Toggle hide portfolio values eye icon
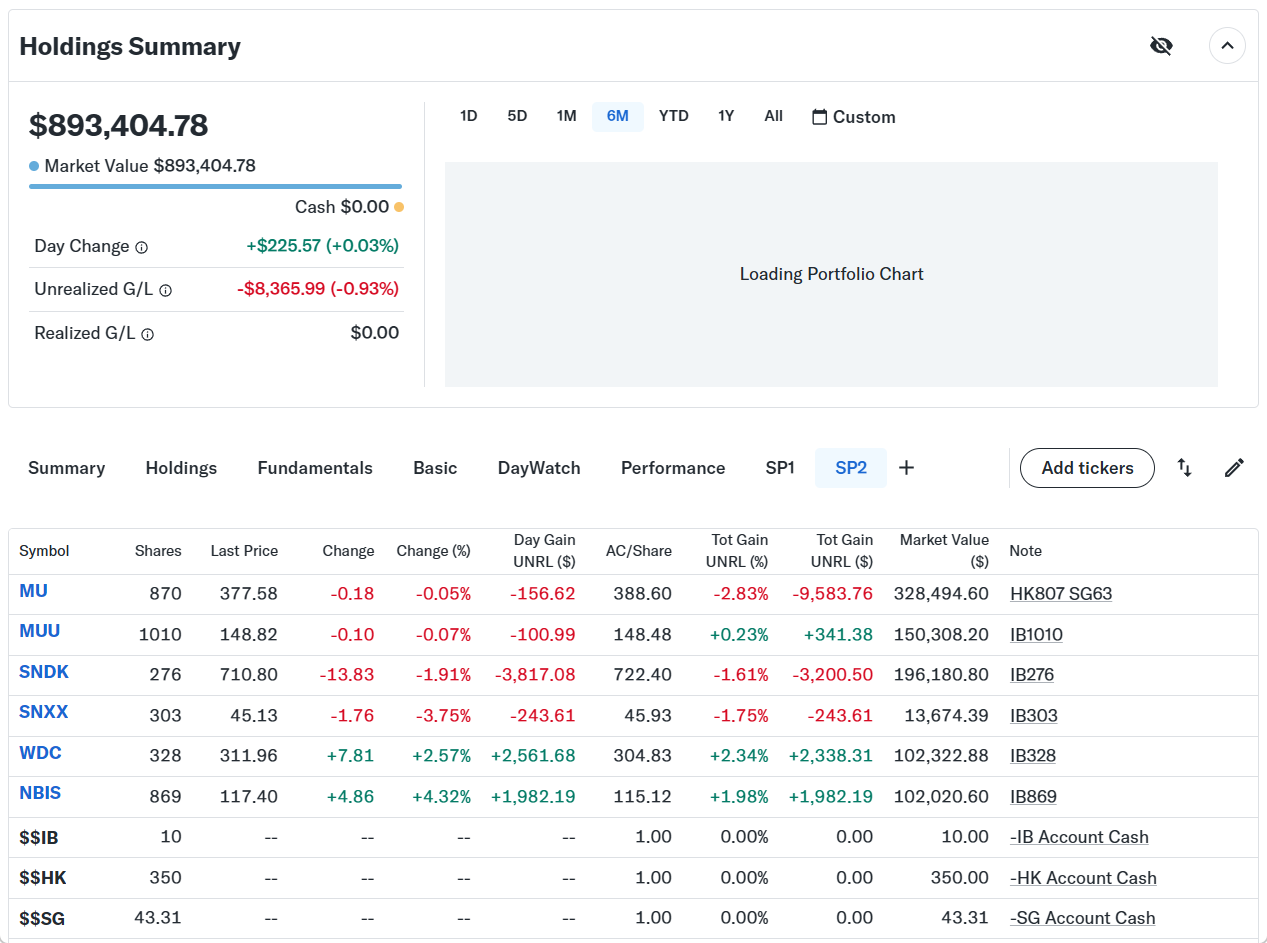The width and height of the screenshot is (1267, 943). point(1161,46)
